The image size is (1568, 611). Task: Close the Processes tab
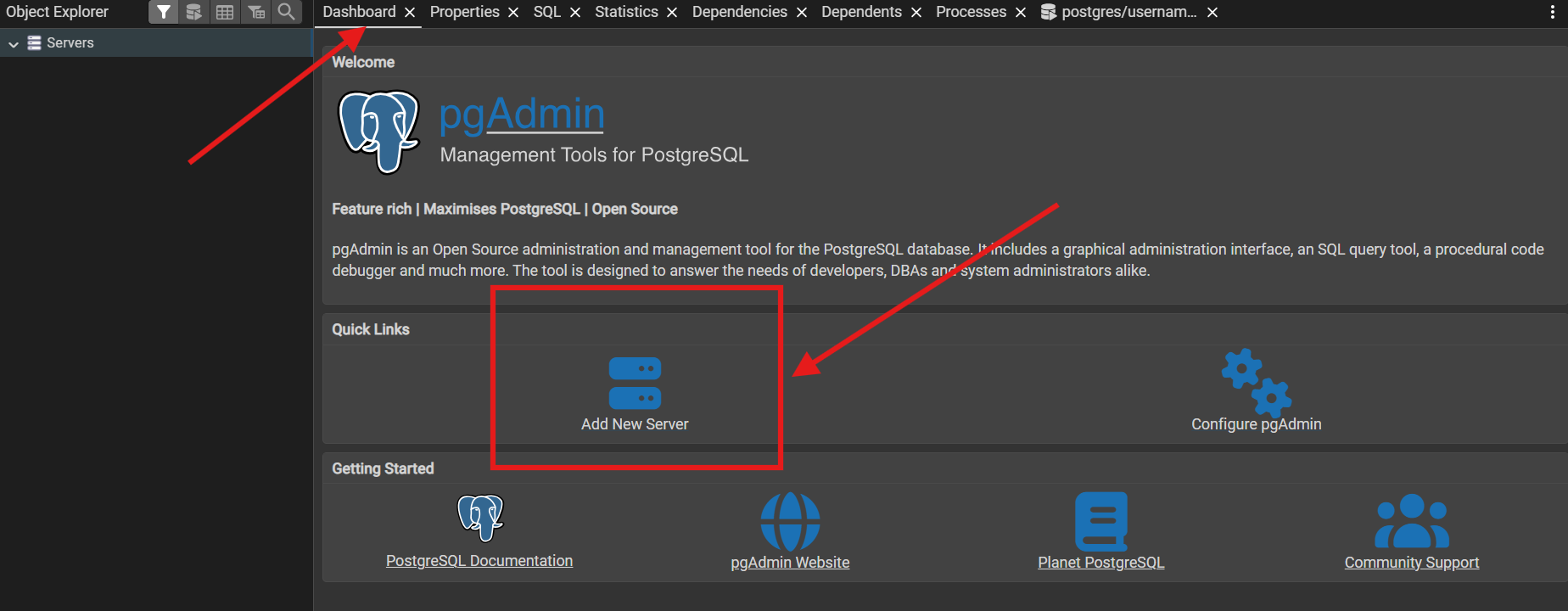coord(1021,12)
